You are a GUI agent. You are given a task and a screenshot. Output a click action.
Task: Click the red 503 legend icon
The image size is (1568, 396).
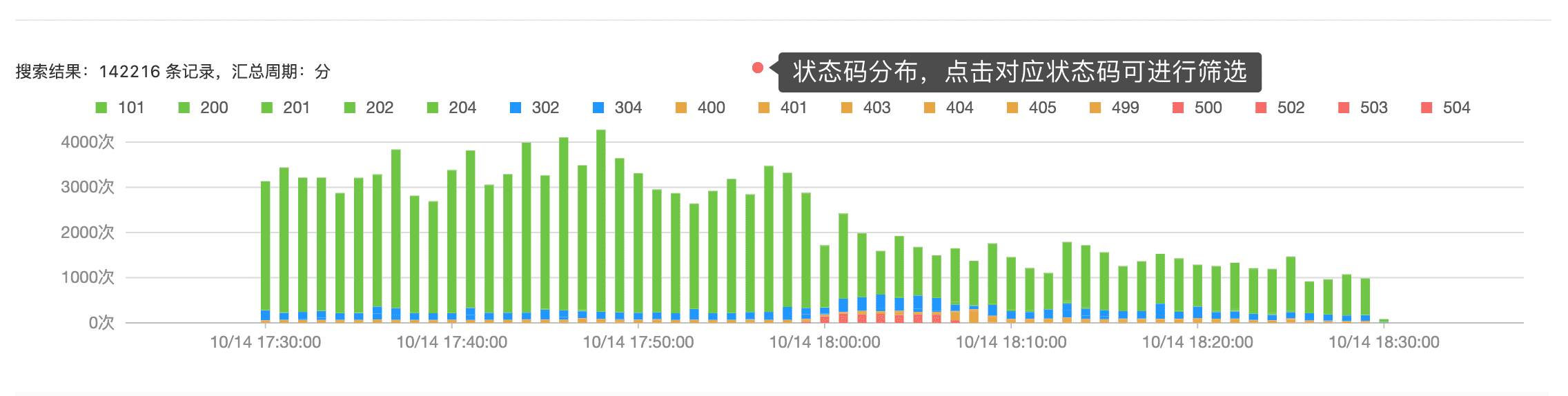[1344, 108]
